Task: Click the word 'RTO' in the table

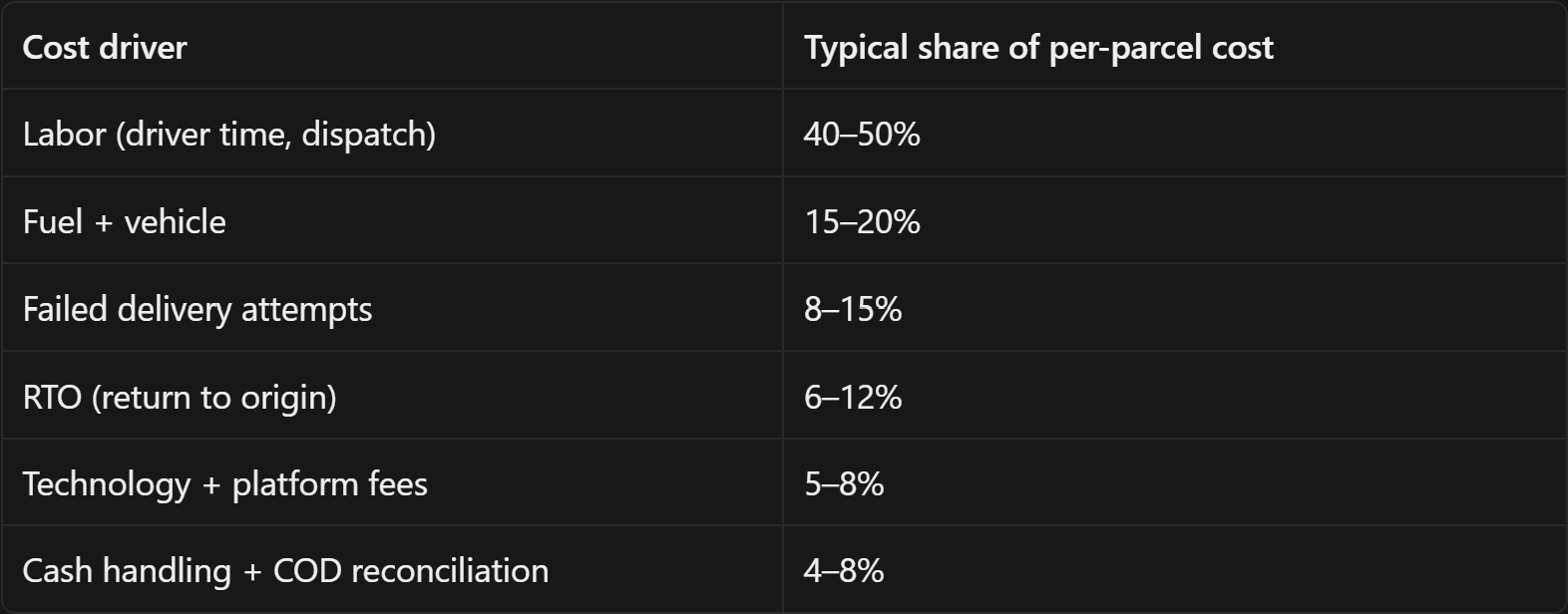Action: 52,397
